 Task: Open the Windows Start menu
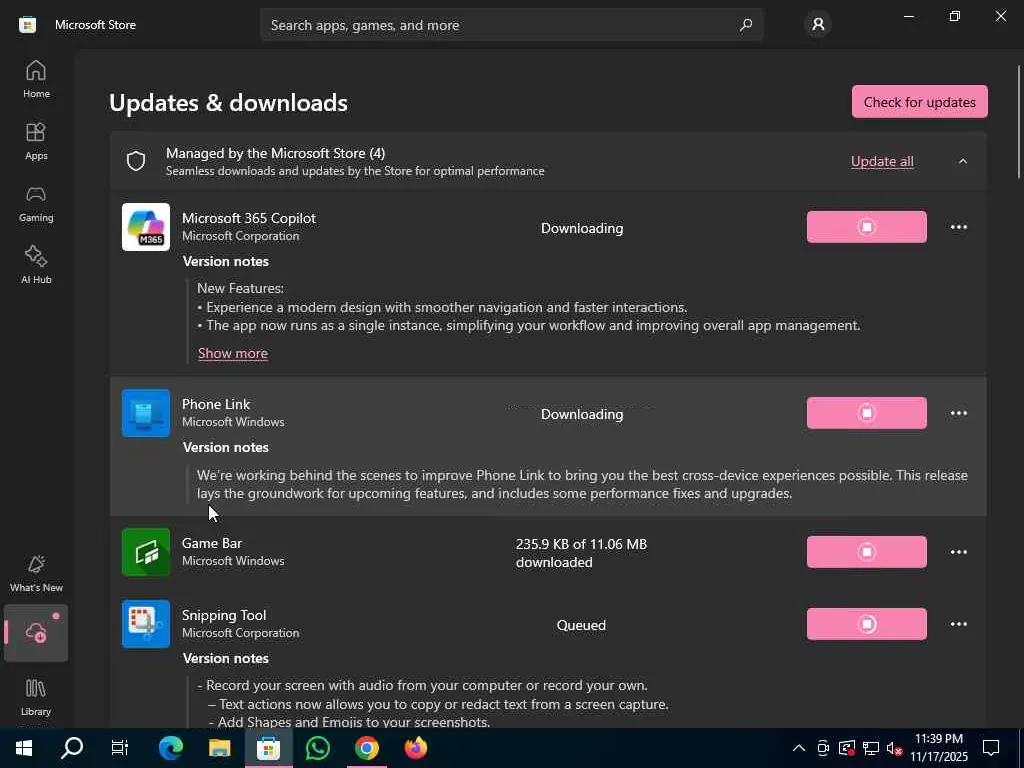(24, 748)
